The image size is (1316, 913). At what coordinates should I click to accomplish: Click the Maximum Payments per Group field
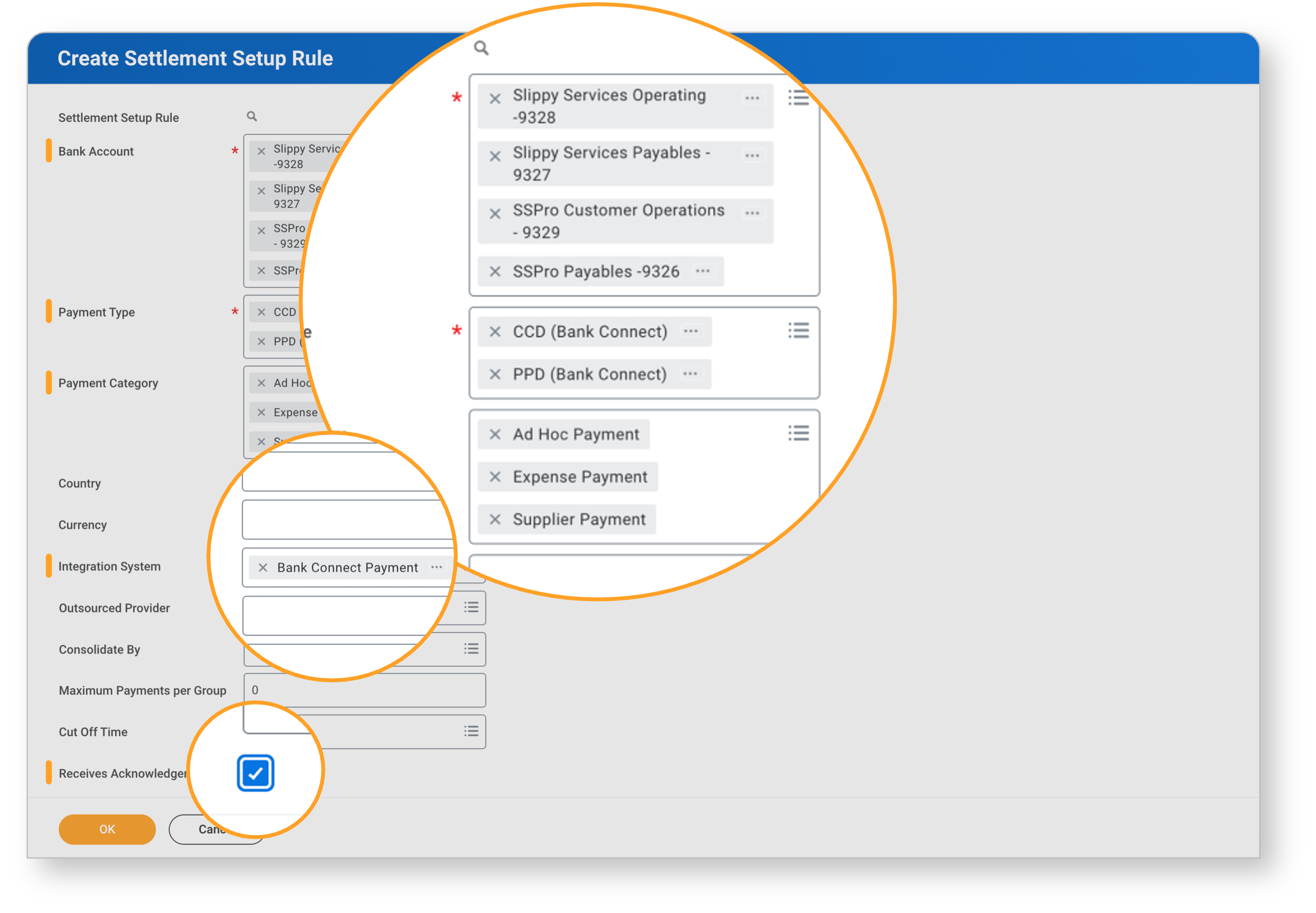tap(364, 690)
